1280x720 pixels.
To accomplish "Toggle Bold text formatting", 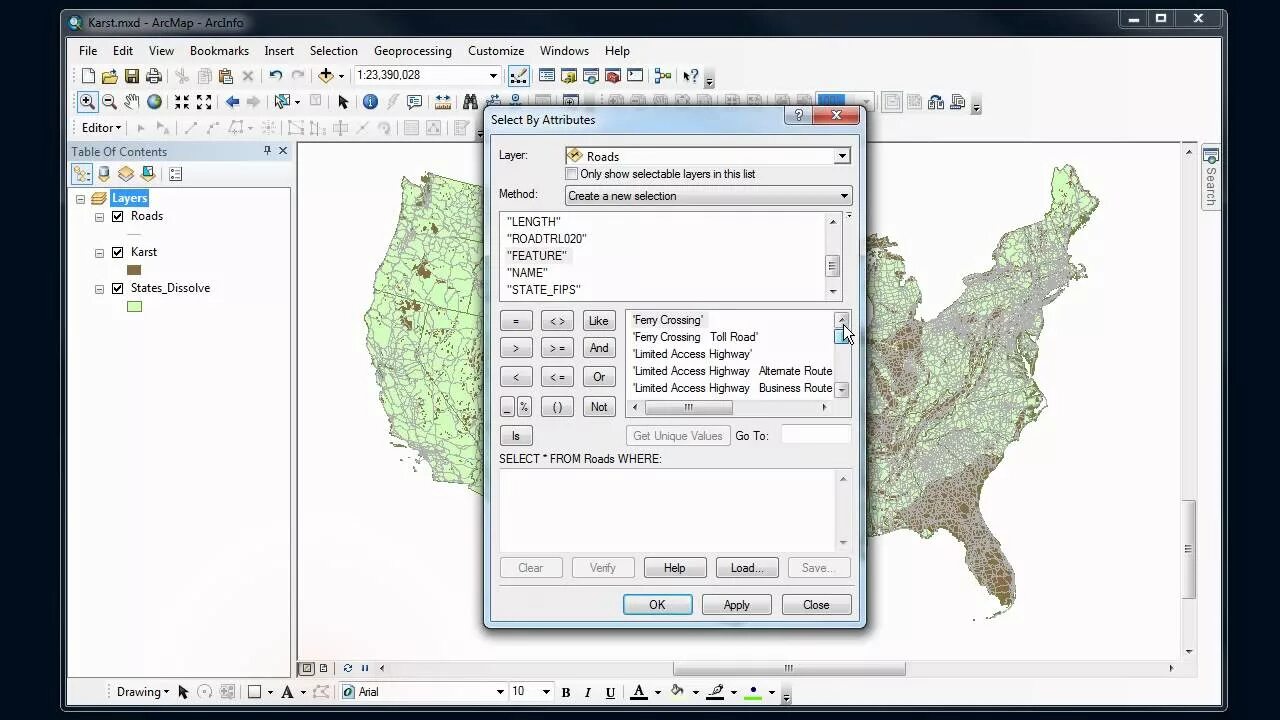I will point(566,692).
